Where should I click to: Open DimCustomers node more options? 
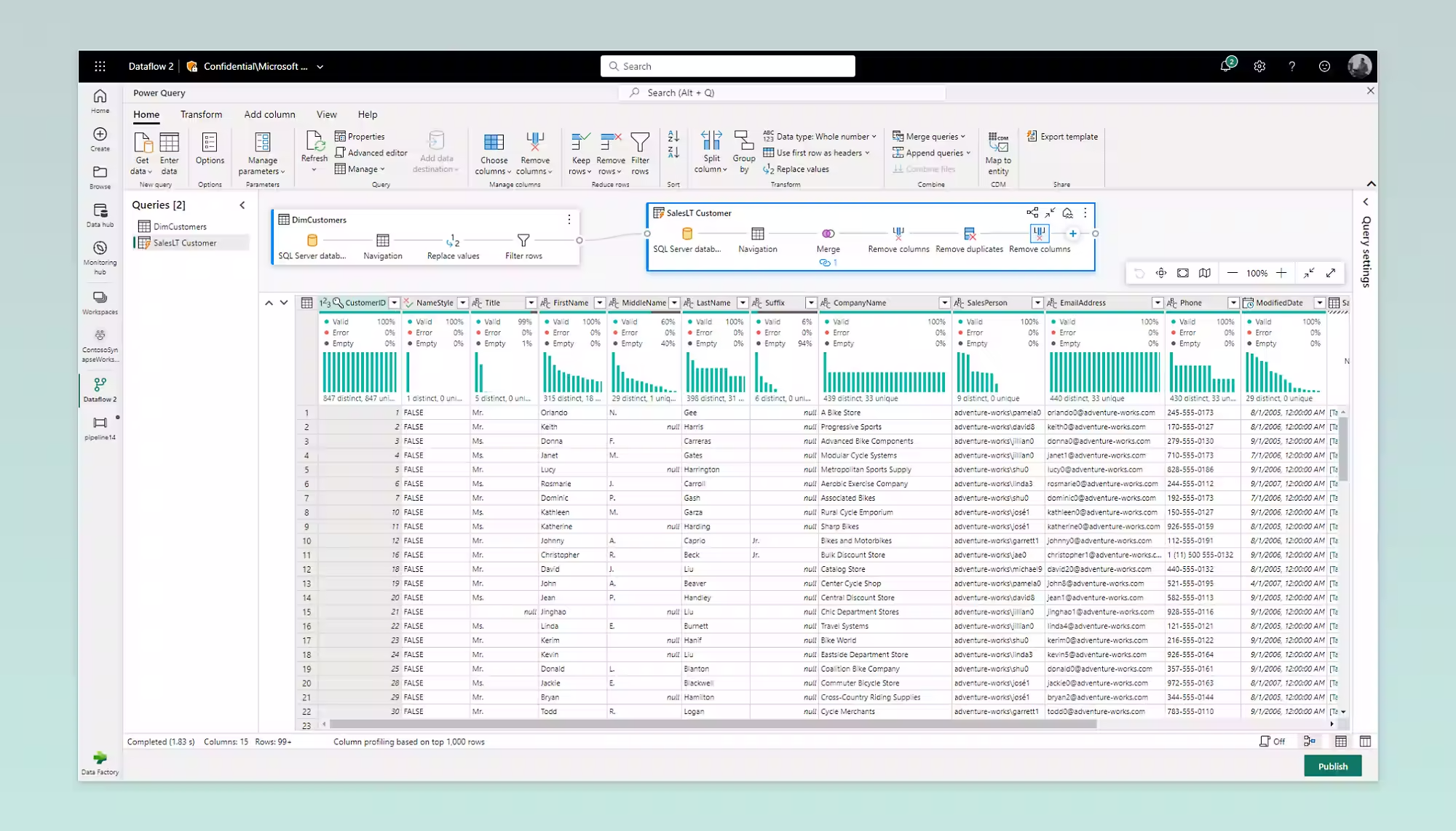(x=569, y=219)
